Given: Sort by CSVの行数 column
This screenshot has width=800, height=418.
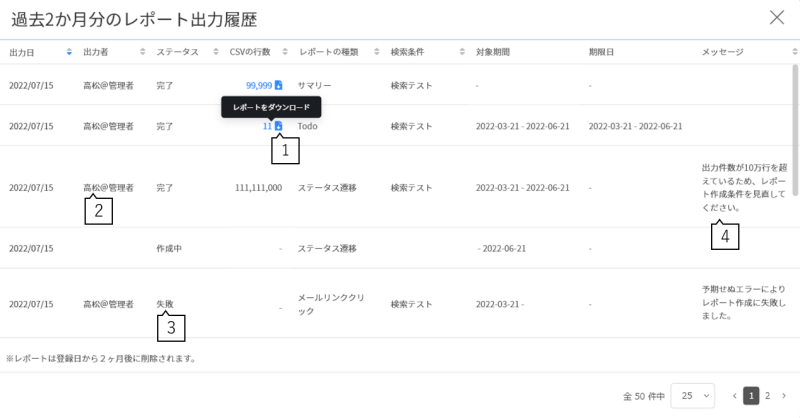Looking at the screenshot, I should click(285, 52).
